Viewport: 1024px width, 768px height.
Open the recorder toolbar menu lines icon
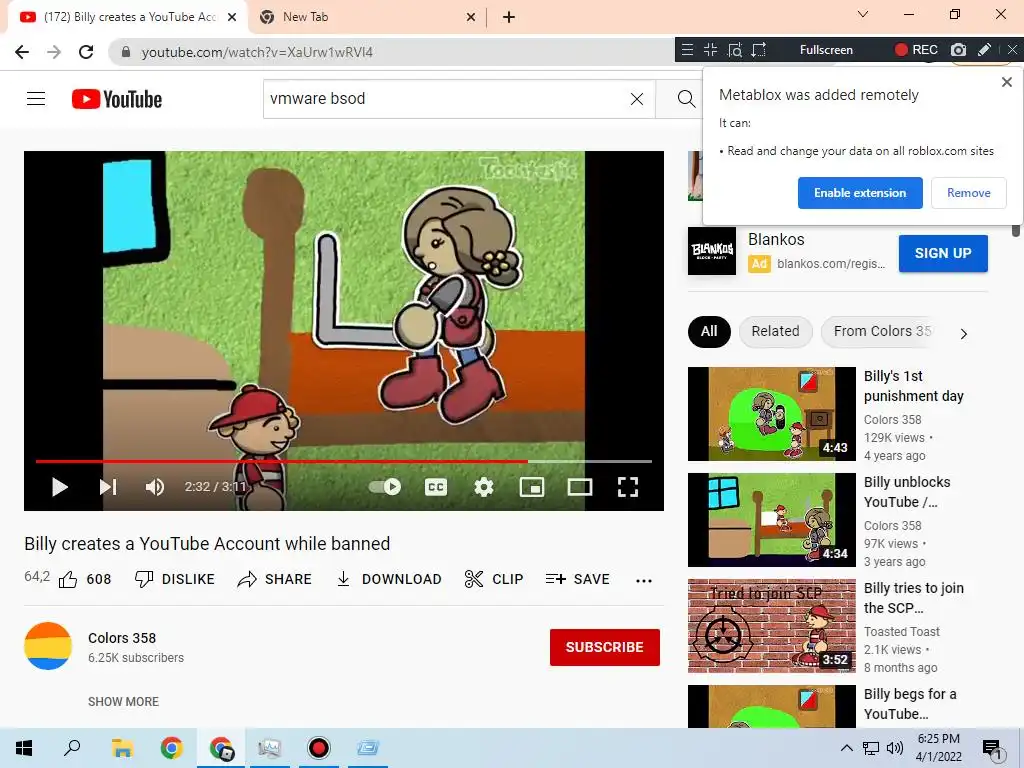click(x=687, y=50)
